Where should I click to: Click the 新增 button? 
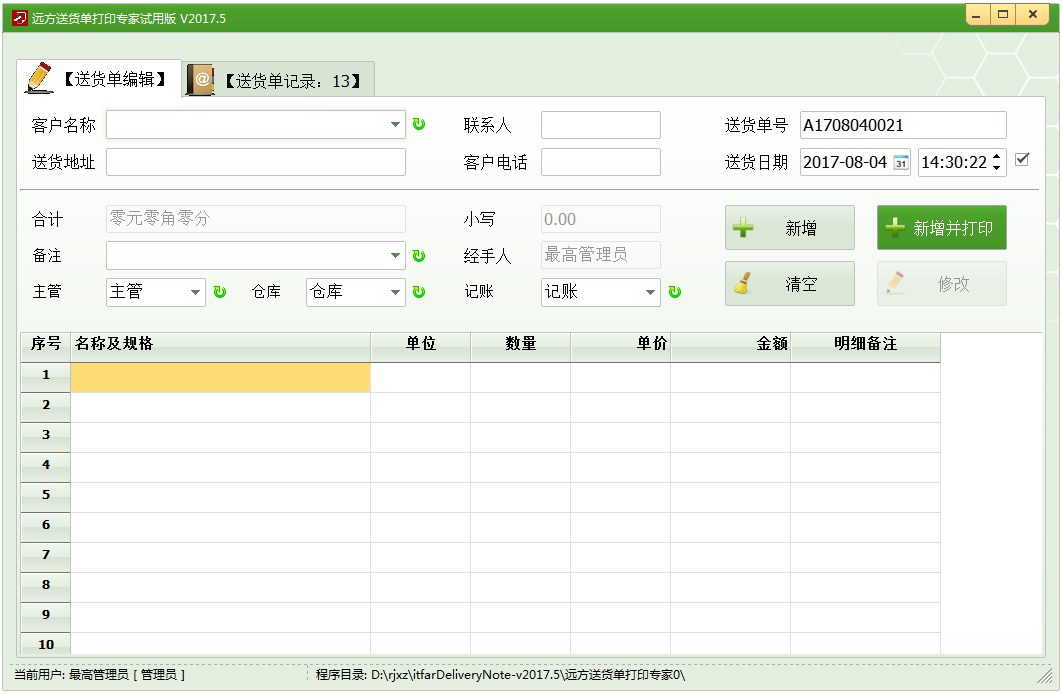(x=789, y=228)
